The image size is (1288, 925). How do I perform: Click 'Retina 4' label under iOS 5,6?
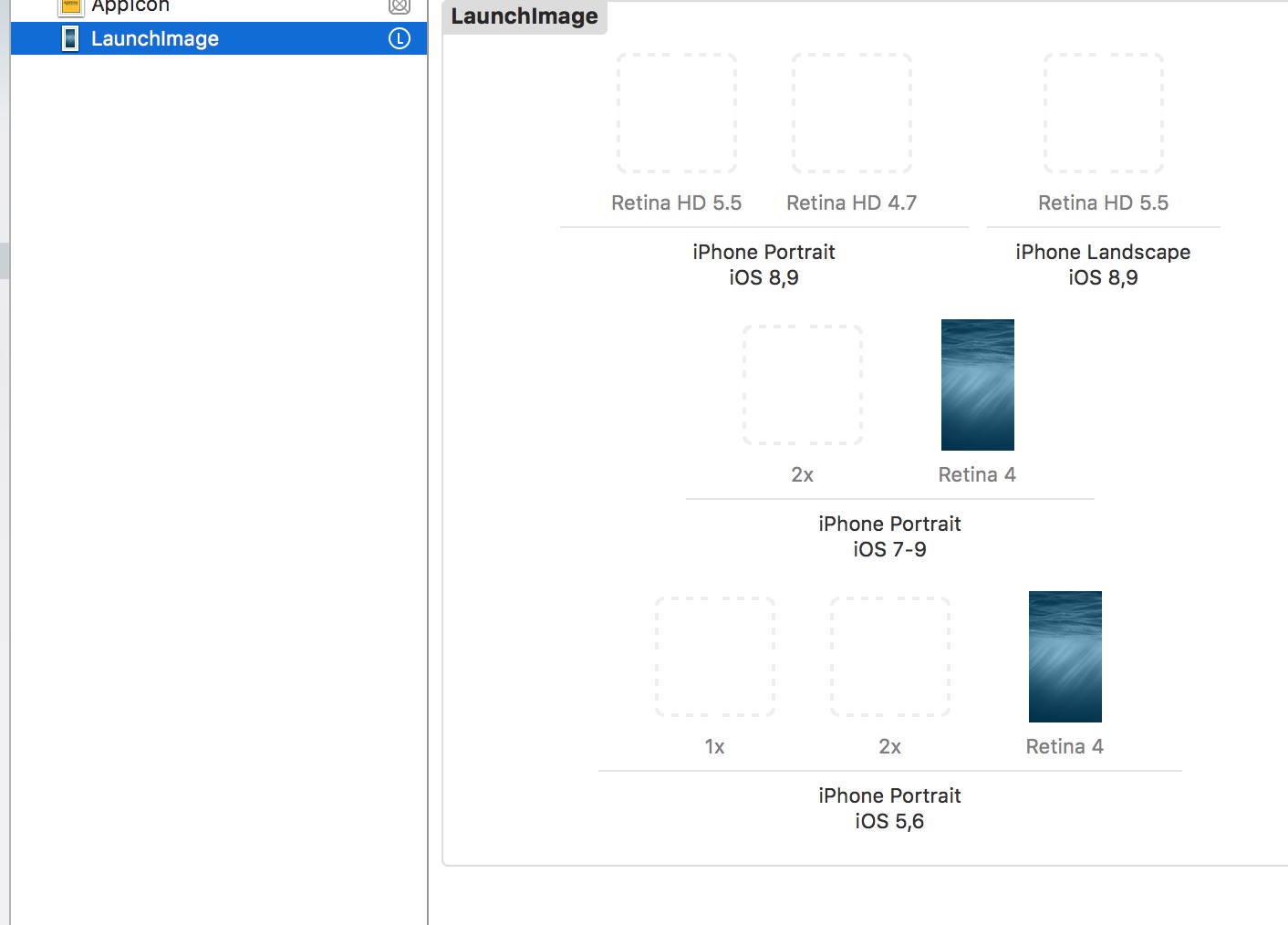pyautogui.click(x=1065, y=746)
